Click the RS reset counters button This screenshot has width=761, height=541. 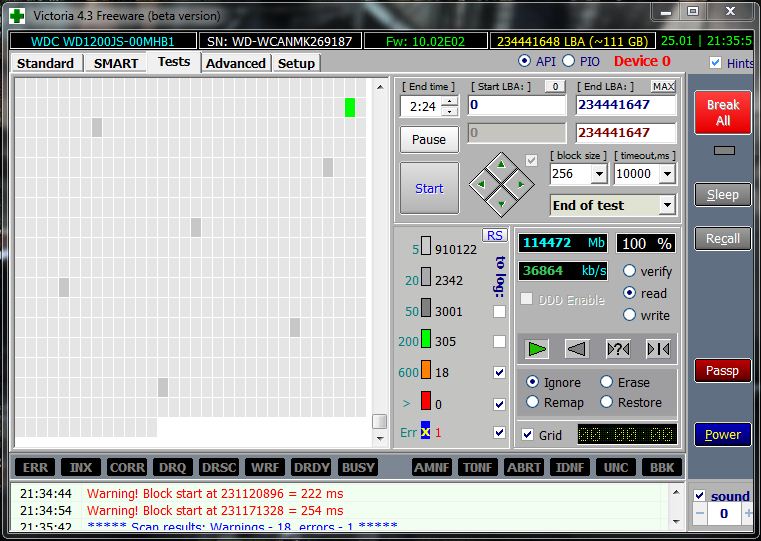pyautogui.click(x=494, y=235)
